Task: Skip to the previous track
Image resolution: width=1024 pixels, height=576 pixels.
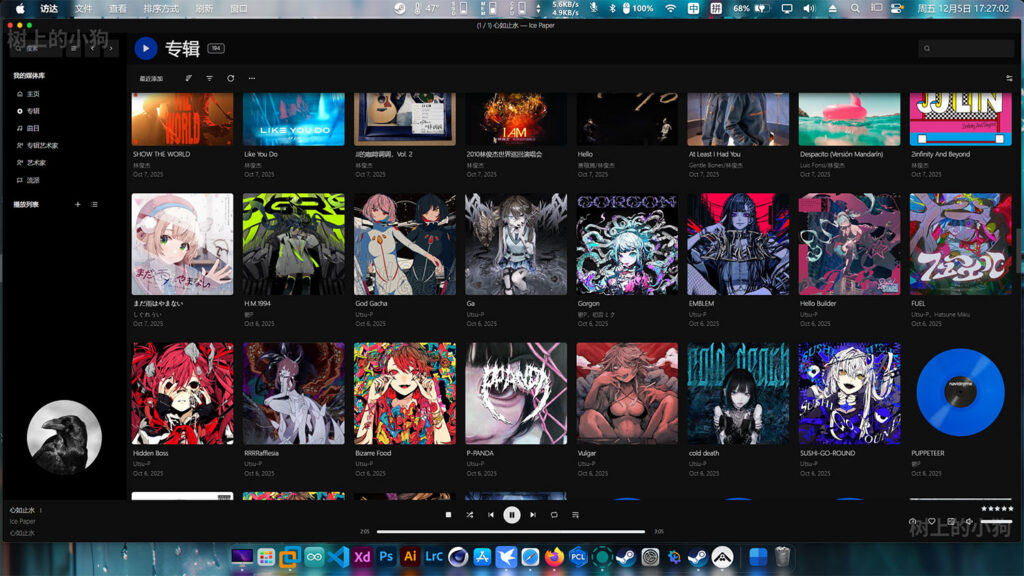Action: [x=491, y=514]
